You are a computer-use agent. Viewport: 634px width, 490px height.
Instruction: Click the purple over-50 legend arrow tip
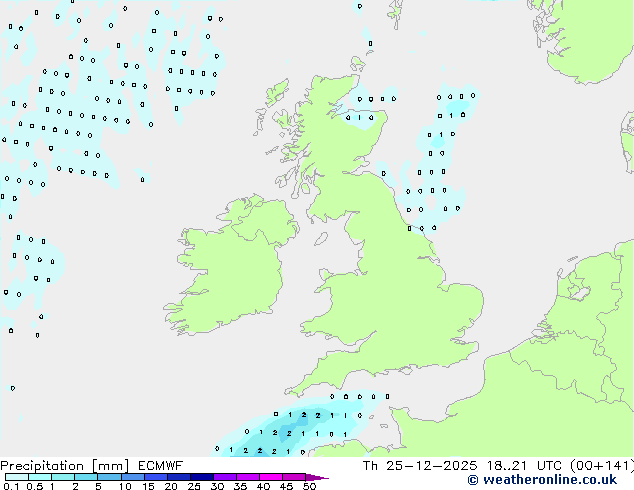pos(317,477)
